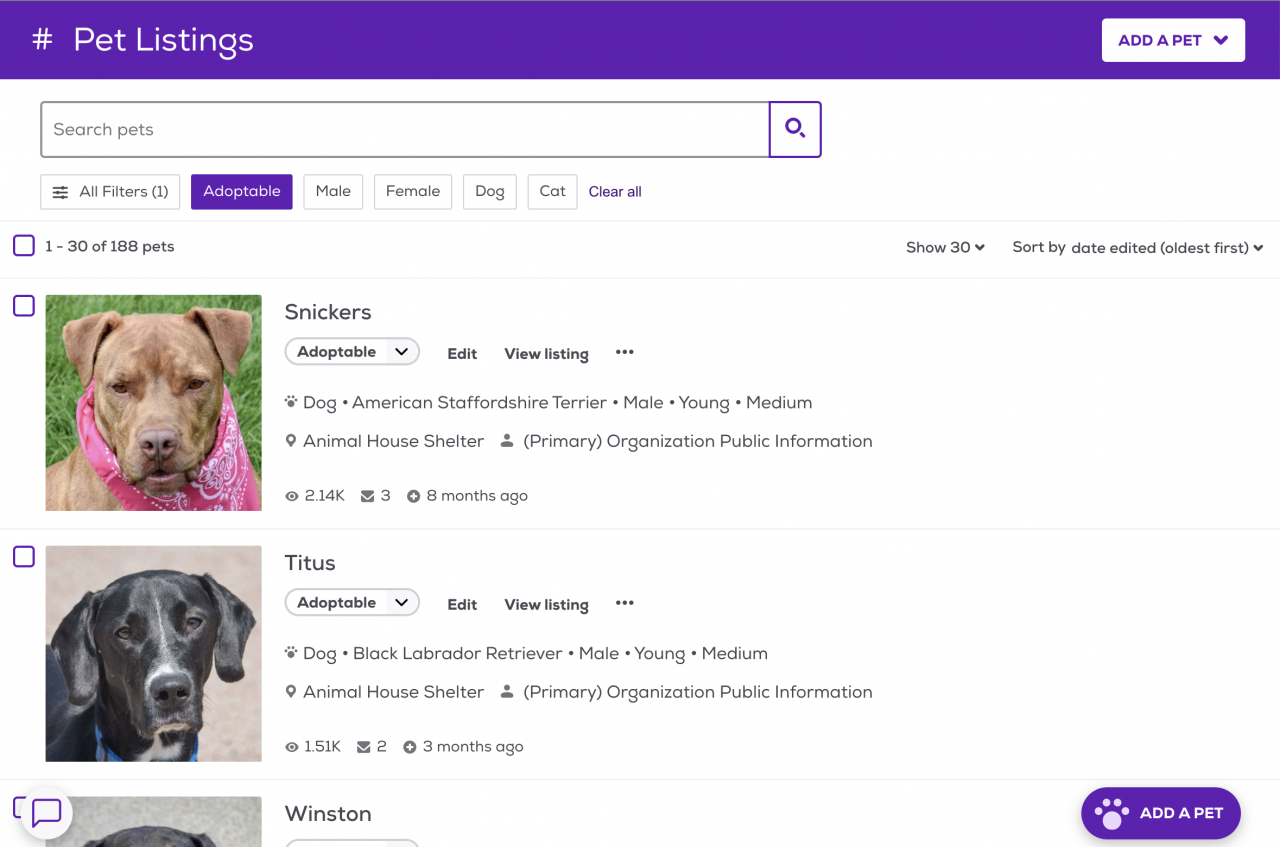Click the three-dot menu for Snickers
The height and width of the screenshot is (847, 1280).
tap(625, 352)
